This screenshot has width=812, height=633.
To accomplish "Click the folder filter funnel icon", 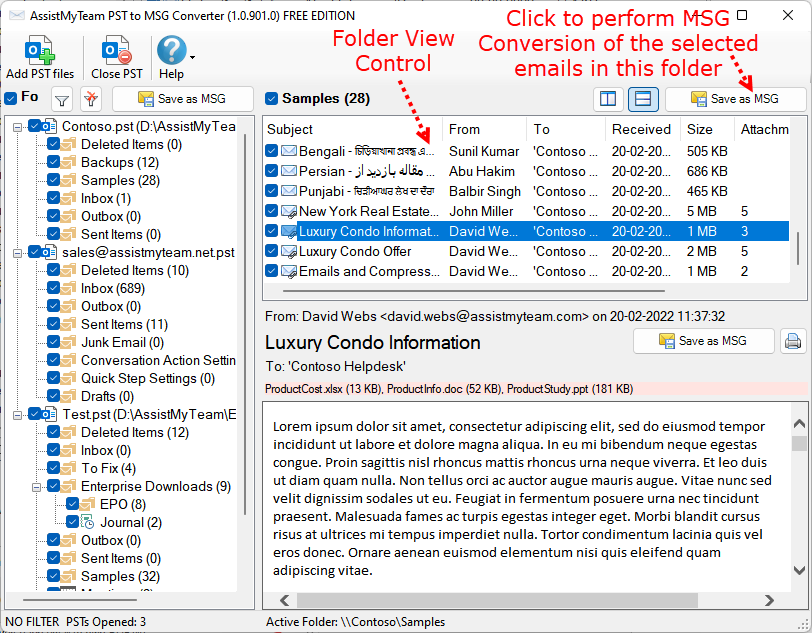I will pos(62,99).
